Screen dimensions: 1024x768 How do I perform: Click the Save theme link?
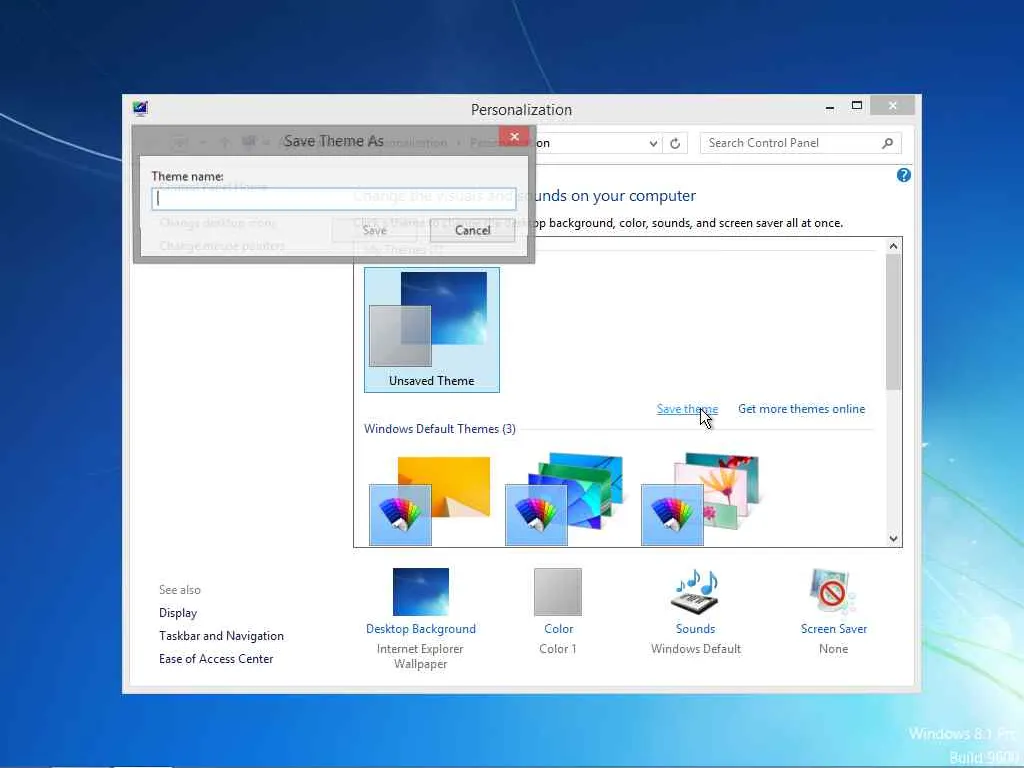[687, 409]
